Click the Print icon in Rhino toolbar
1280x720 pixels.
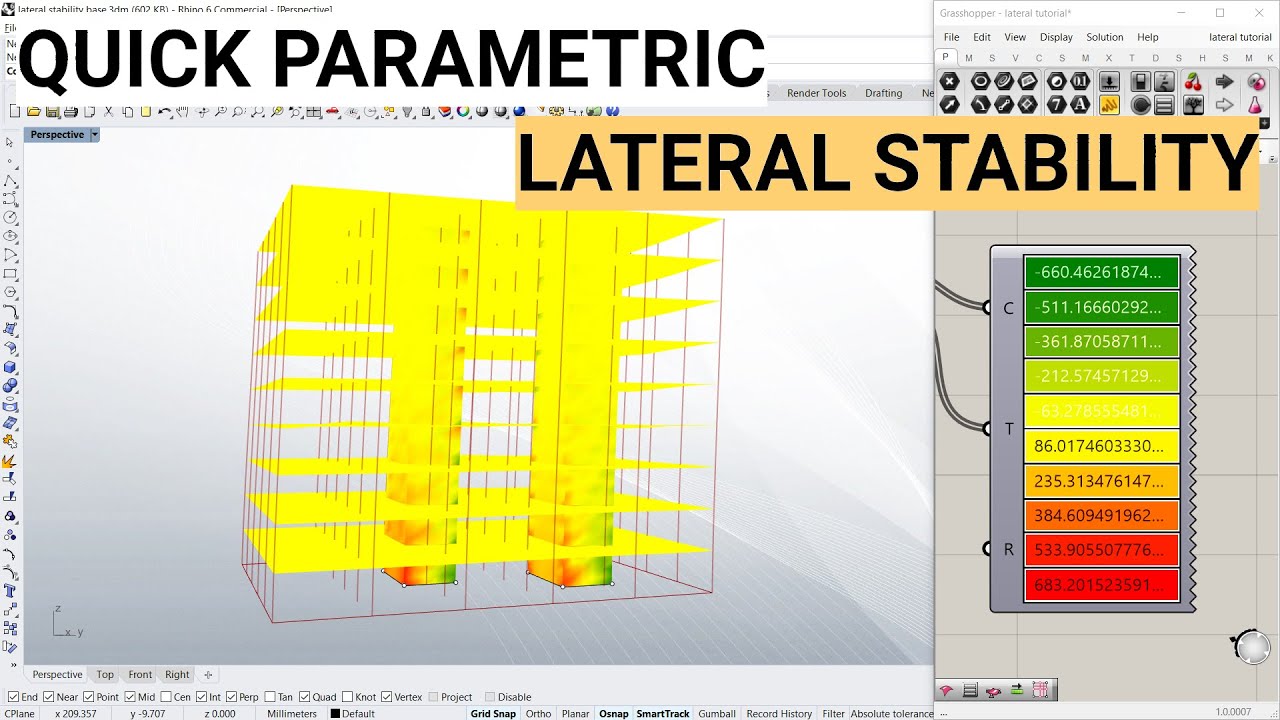(70, 112)
